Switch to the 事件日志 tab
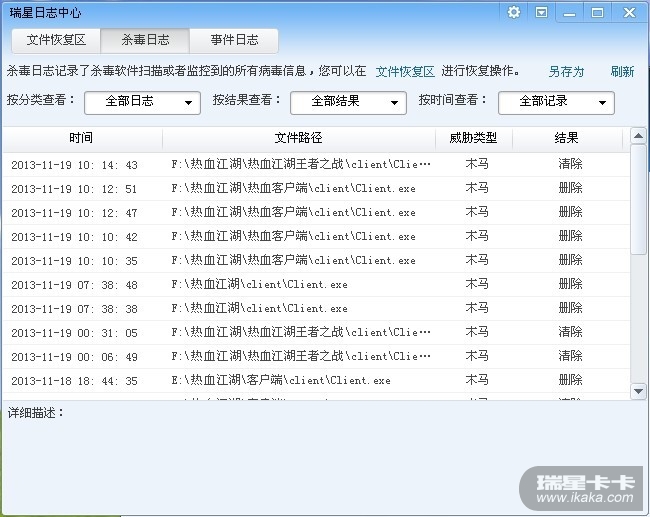 [x=234, y=40]
